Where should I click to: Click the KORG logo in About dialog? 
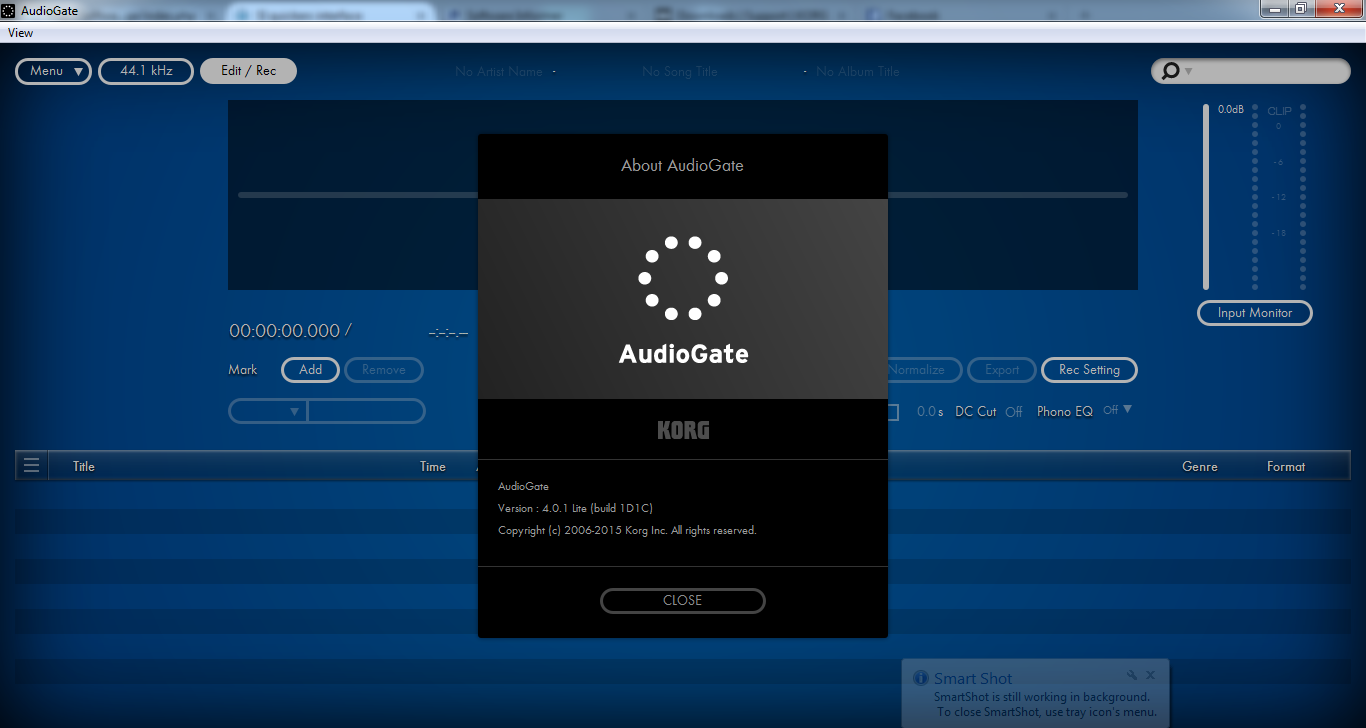pyautogui.click(x=683, y=430)
